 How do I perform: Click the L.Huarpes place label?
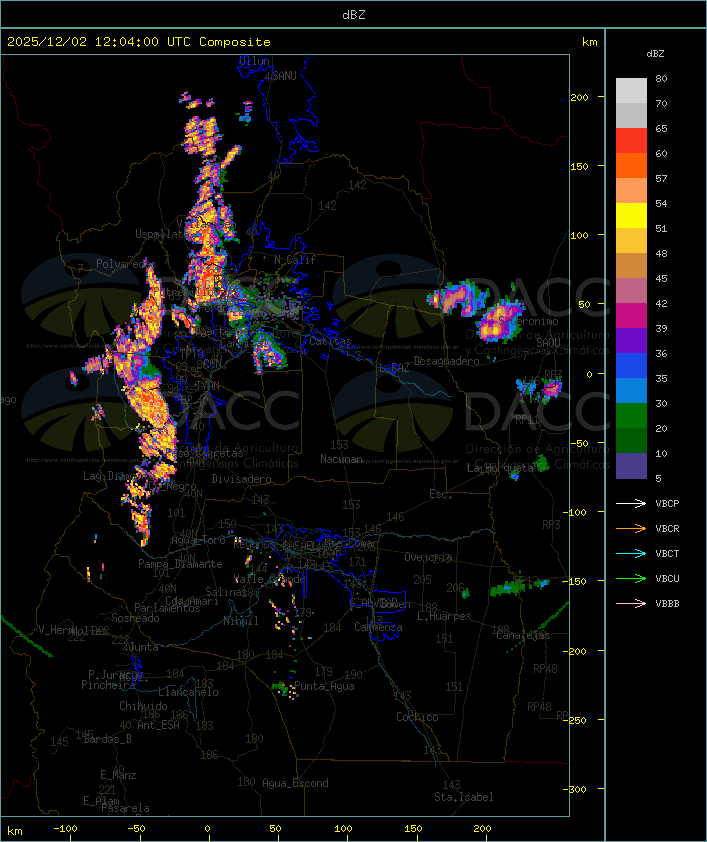coord(444,616)
